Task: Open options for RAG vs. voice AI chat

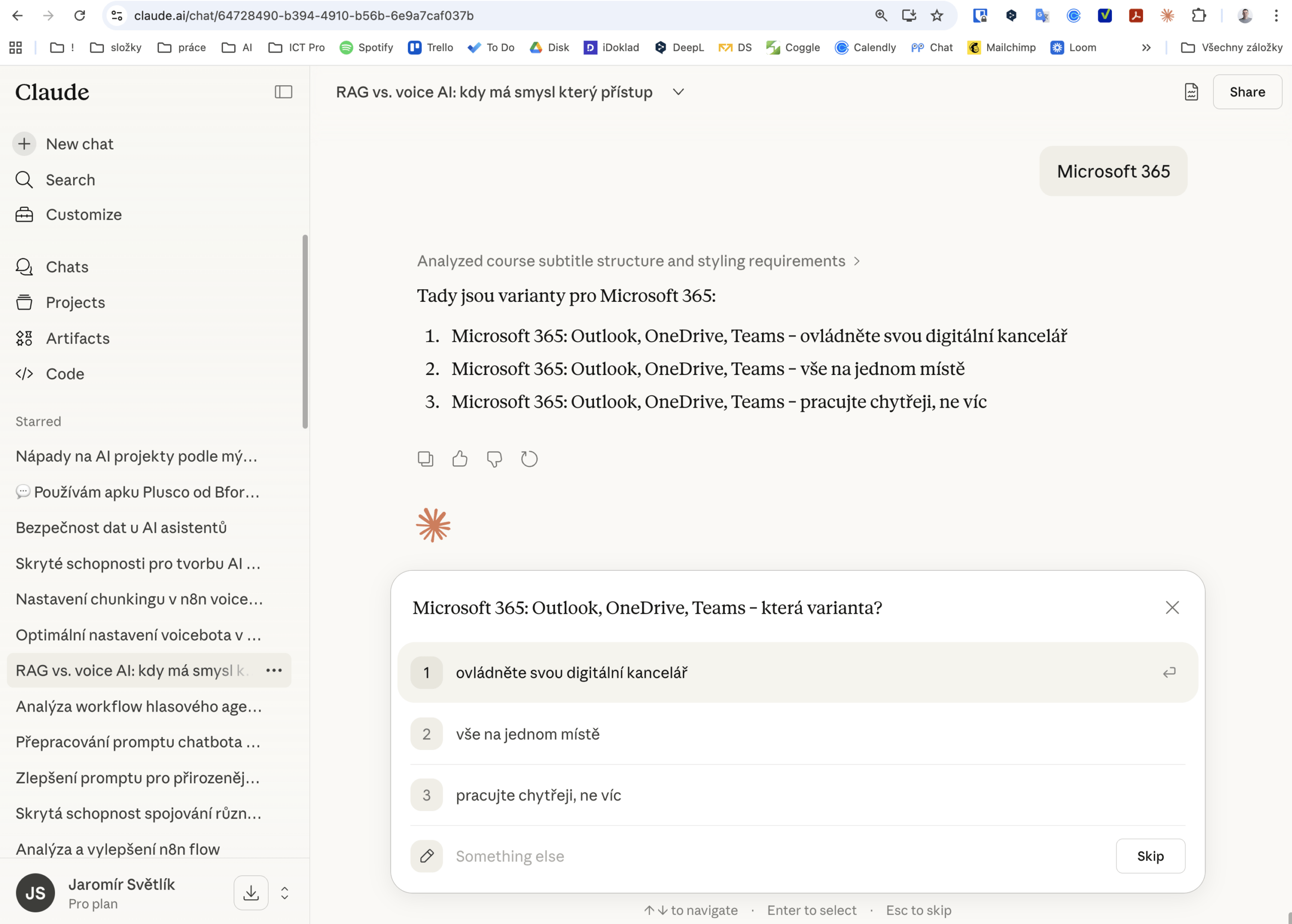Action: (274, 670)
